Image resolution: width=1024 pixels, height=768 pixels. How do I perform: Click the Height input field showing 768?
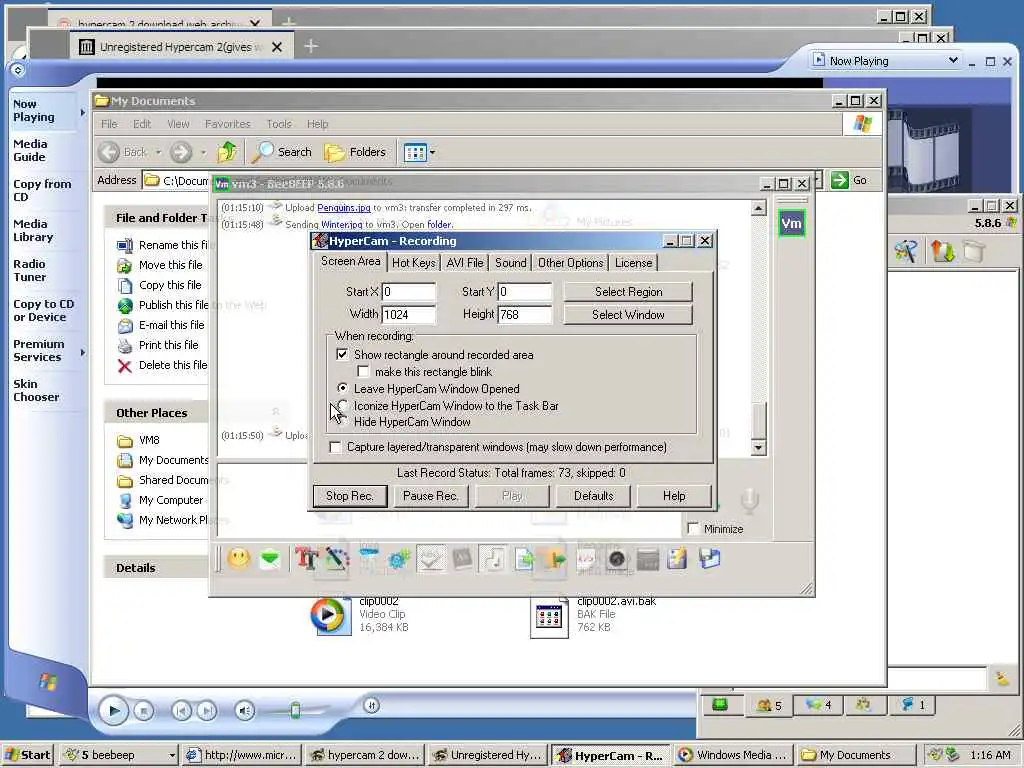(x=524, y=315)
